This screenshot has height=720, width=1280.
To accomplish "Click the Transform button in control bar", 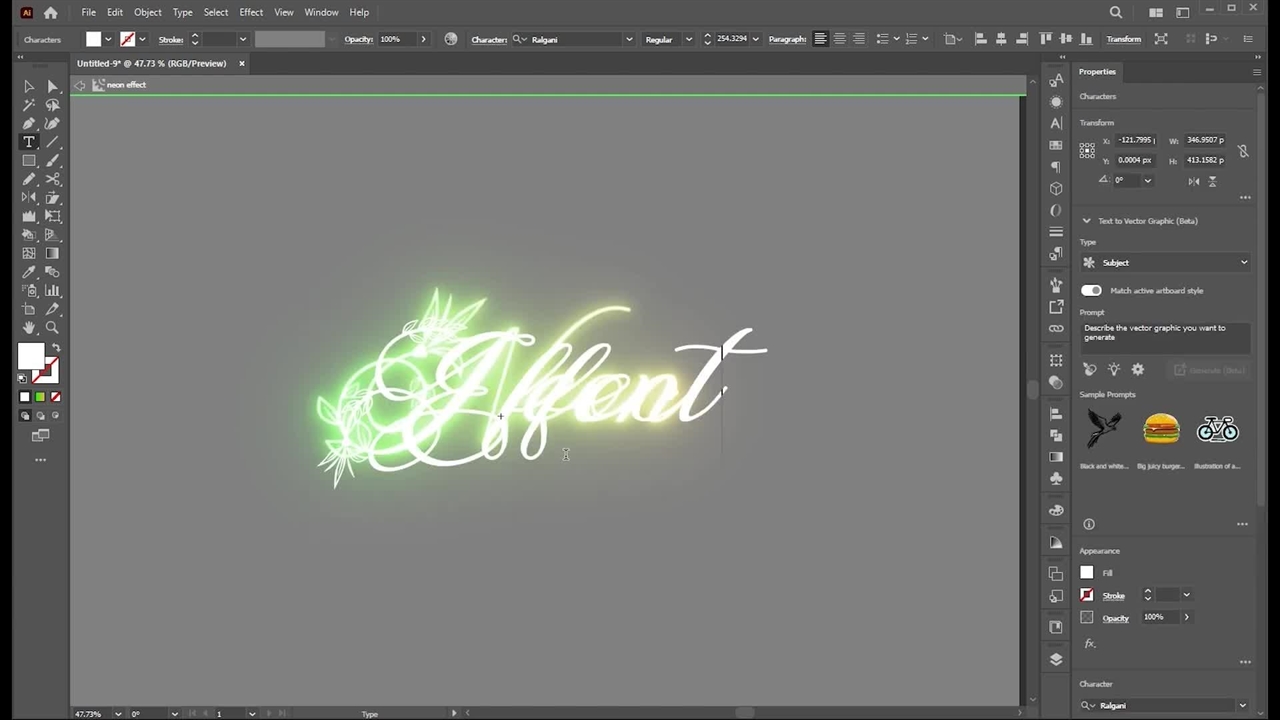I will pyautogui.click(x=1123, y=39).
